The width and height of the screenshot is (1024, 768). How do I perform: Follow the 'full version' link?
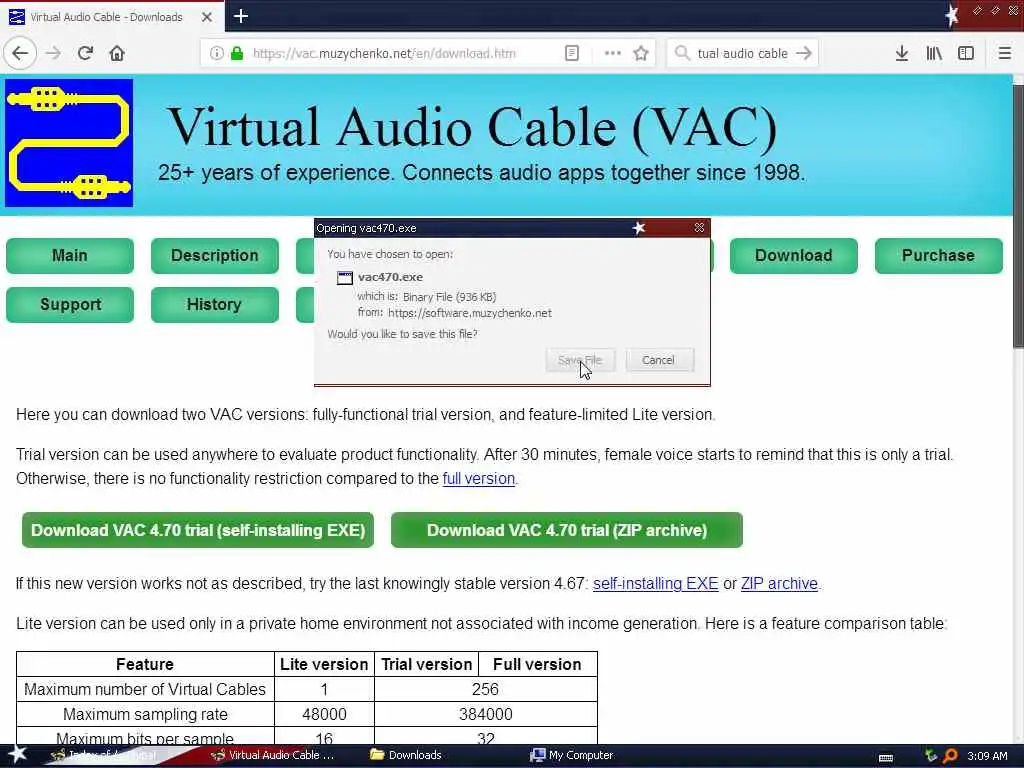pyautogui.click(x=479, y=479)
